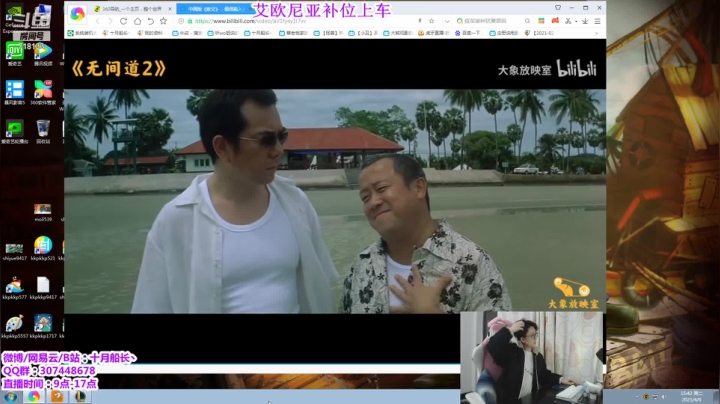
Task: Open the 虎牙直播 bookmark
Action: (433, 33)
